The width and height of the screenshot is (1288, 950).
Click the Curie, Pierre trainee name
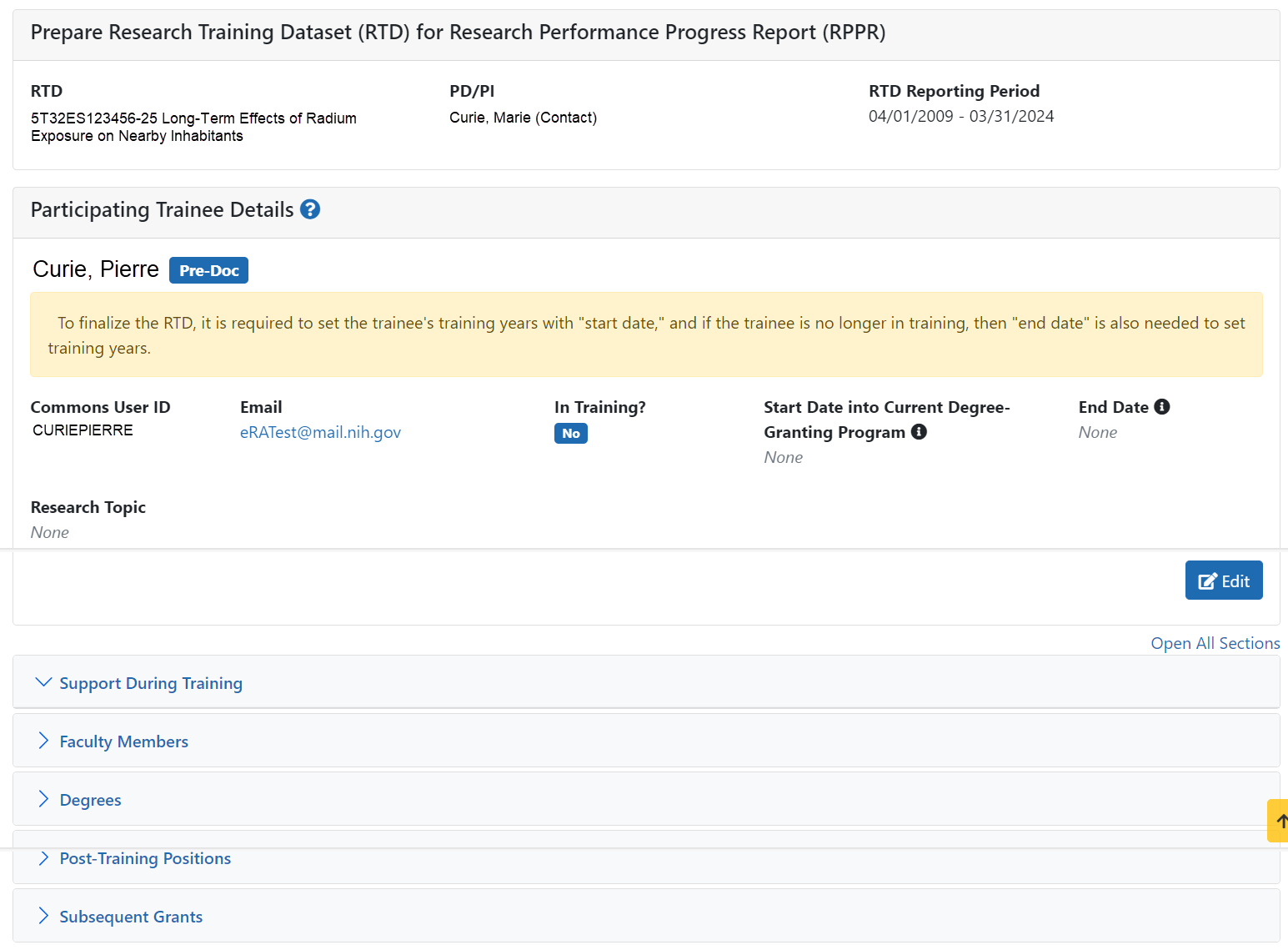click(x=96, y=269)
